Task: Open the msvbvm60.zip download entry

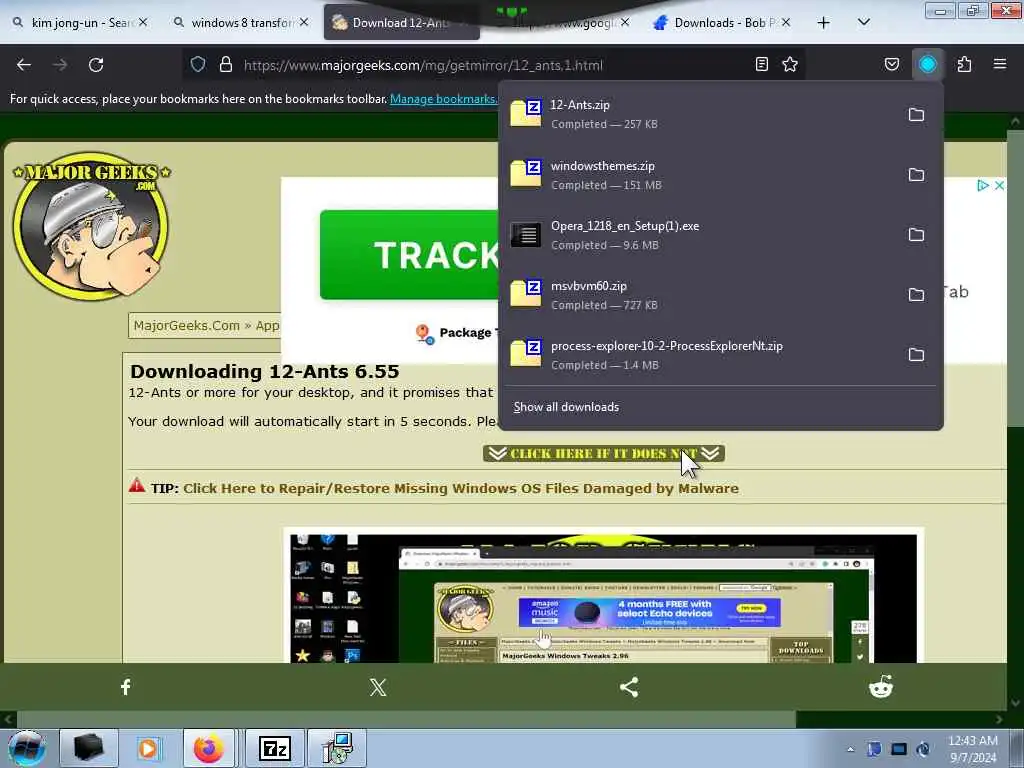Action: tap(699, 295)
